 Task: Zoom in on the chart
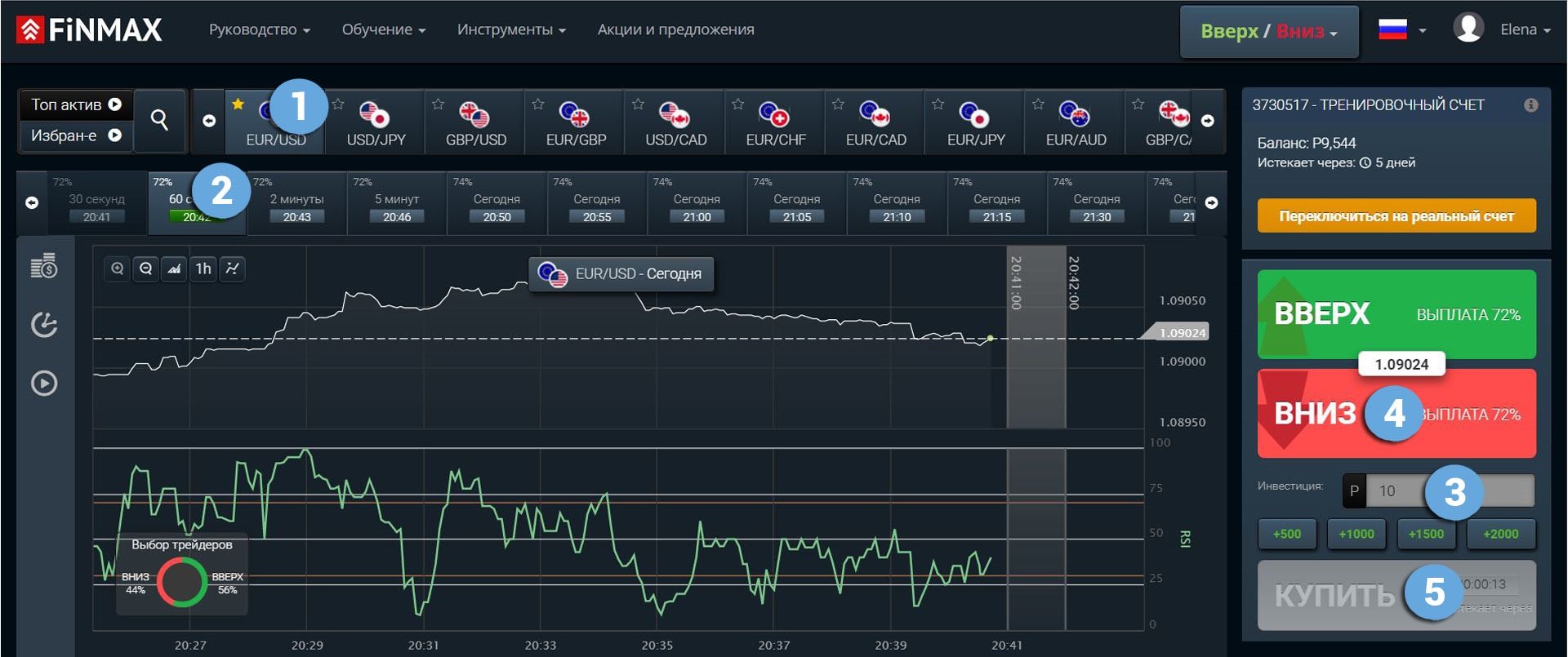click(118, 269)
